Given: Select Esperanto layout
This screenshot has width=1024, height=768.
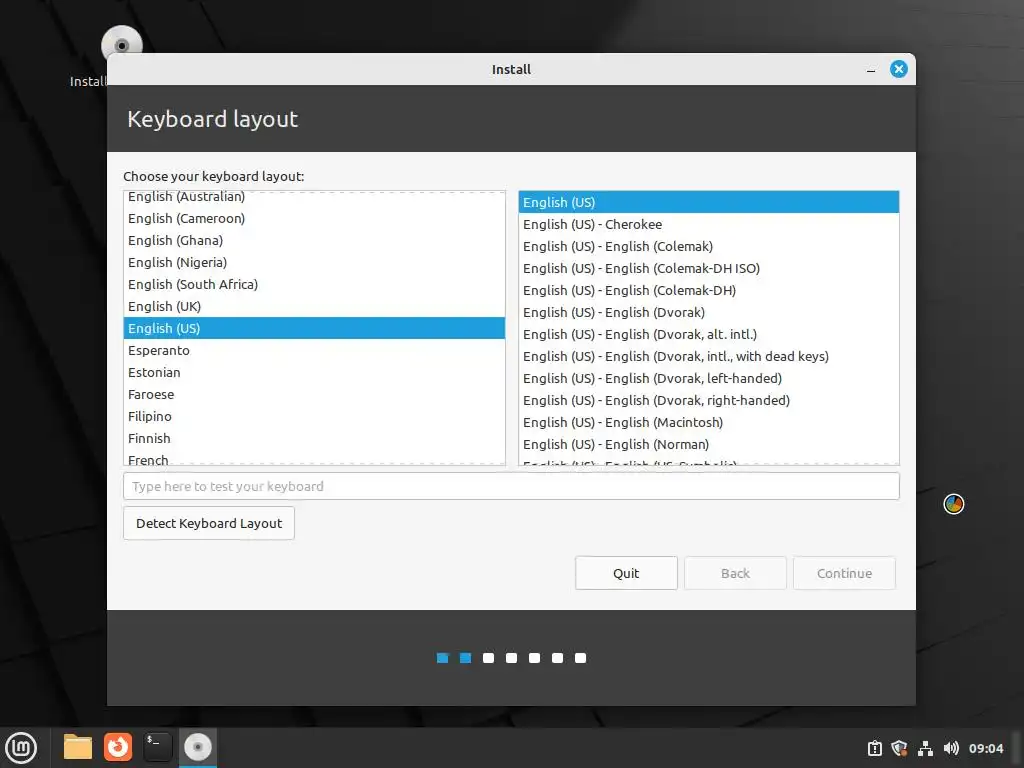Looking at the screenshot, I should tap(314, 350).
